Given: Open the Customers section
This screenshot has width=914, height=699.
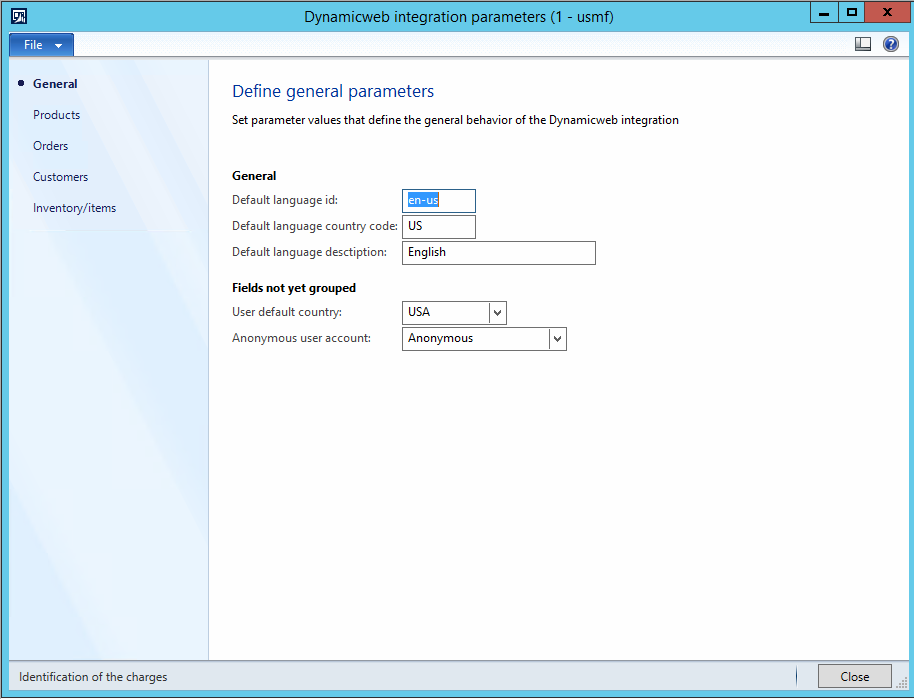Looking at the screenshot, I should coord(60,177).
